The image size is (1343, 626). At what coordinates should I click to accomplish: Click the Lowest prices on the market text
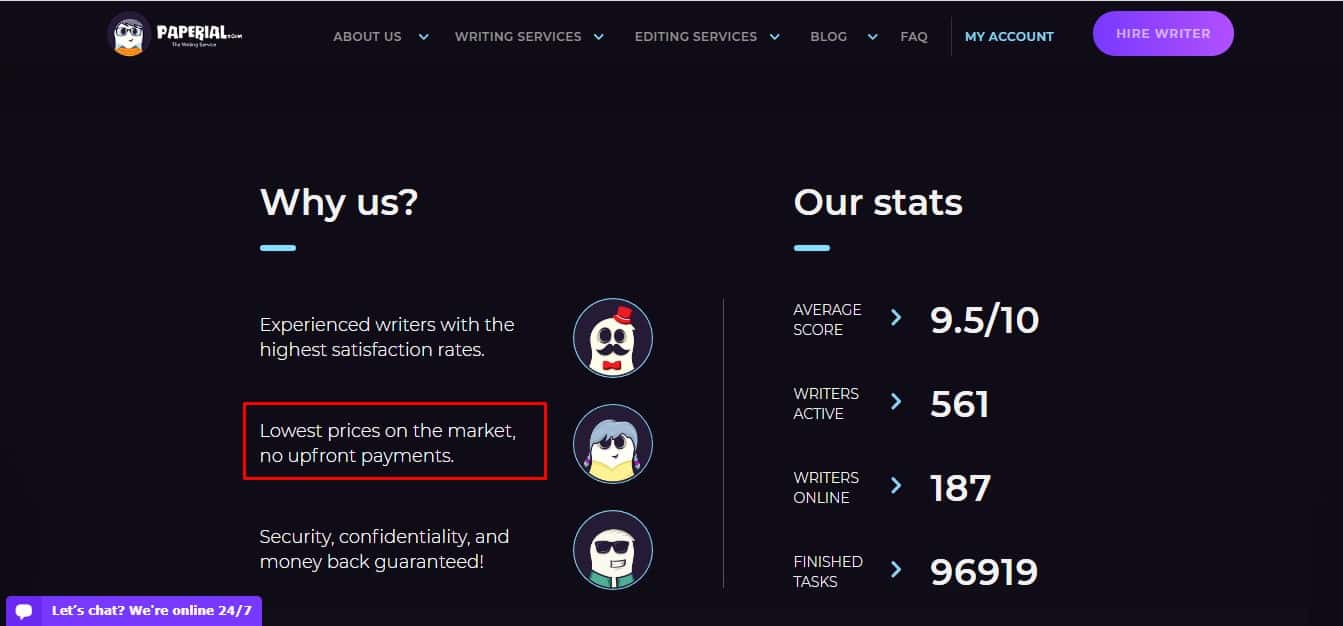pyautogui.click(x=388, y=431)
